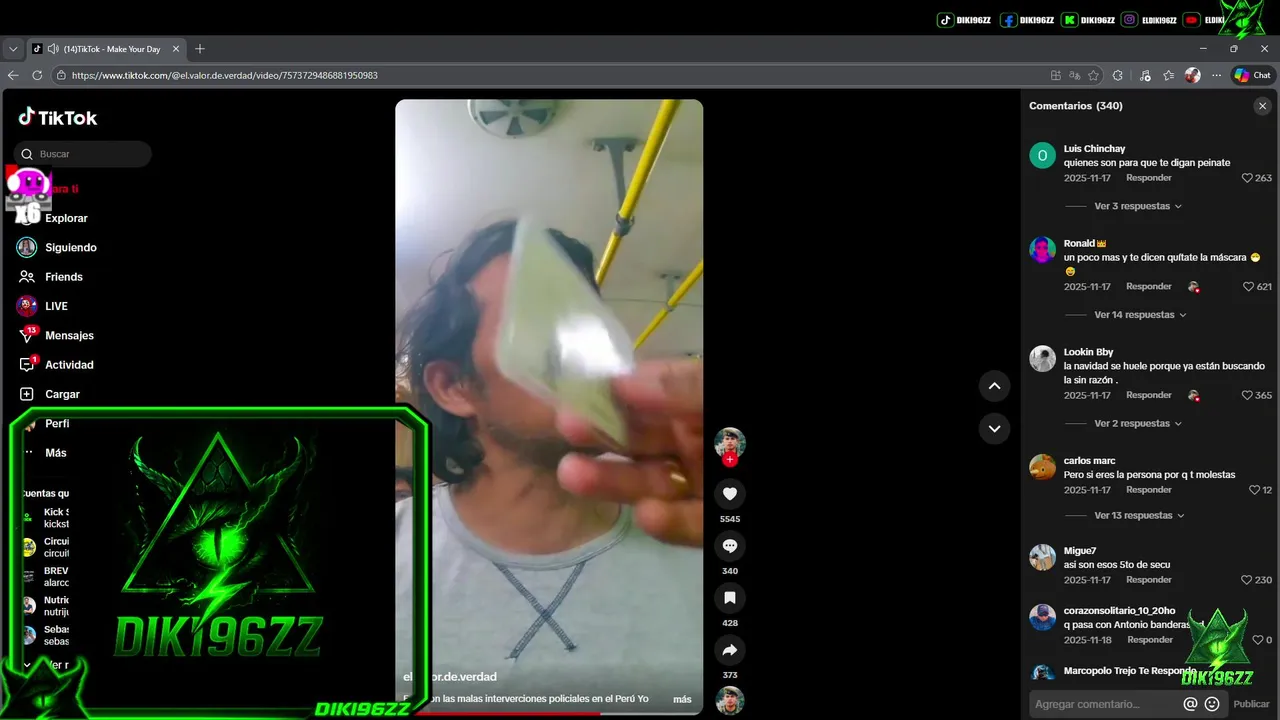Click the Publicar button
The height and width of the screenshot is (720, 1280).
click(x=1251, y=704)
